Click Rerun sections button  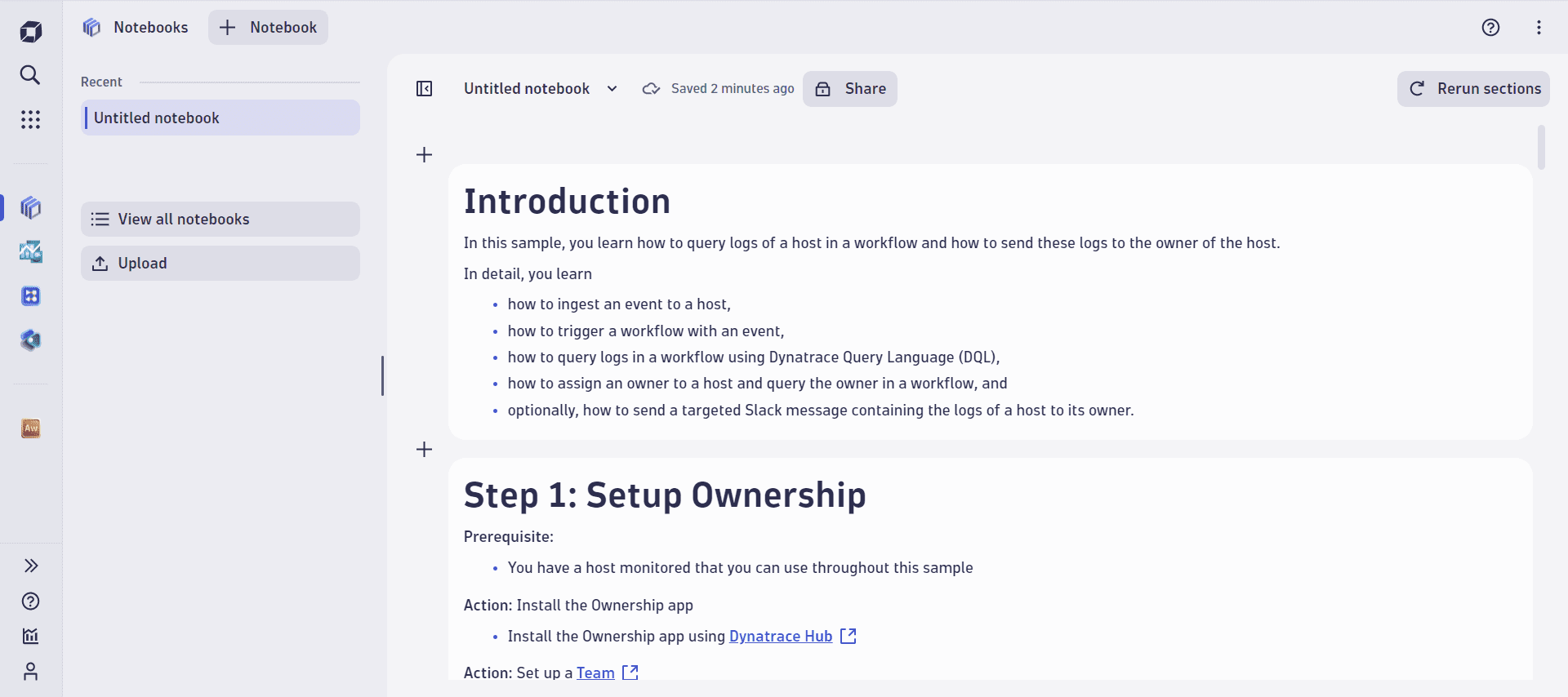pos(1473,89)
